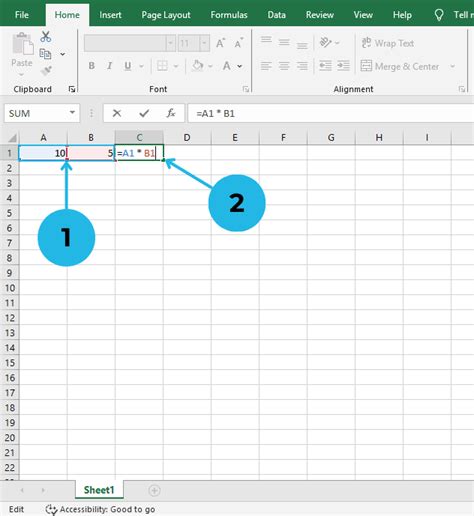Click Merge & Center button
The image size is (474, 516).
click(x=400, y=66)
